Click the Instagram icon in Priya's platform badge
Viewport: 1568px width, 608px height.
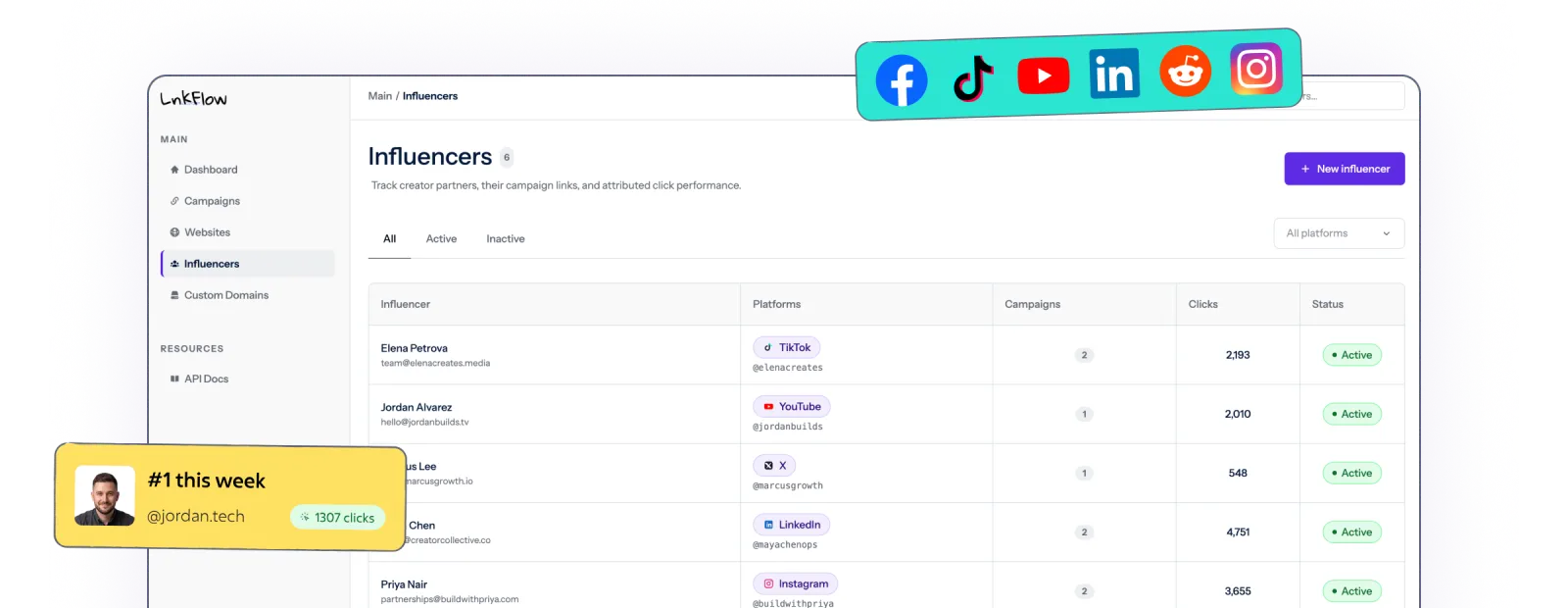[x=768, y=583]
